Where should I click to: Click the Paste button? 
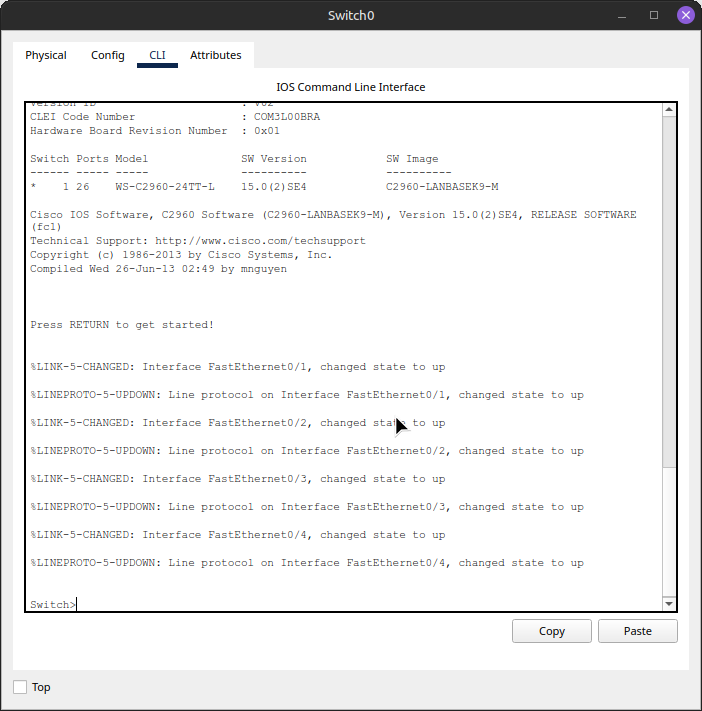coord(638,631)
